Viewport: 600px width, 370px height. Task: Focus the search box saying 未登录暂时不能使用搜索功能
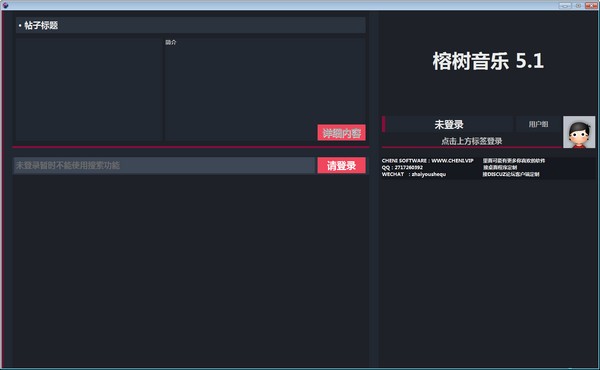(x=164, y=165)
